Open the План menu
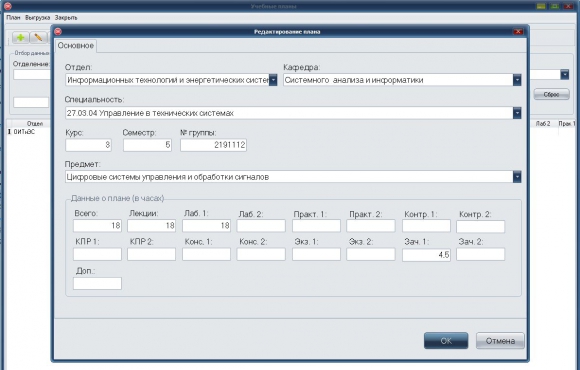 13,17
